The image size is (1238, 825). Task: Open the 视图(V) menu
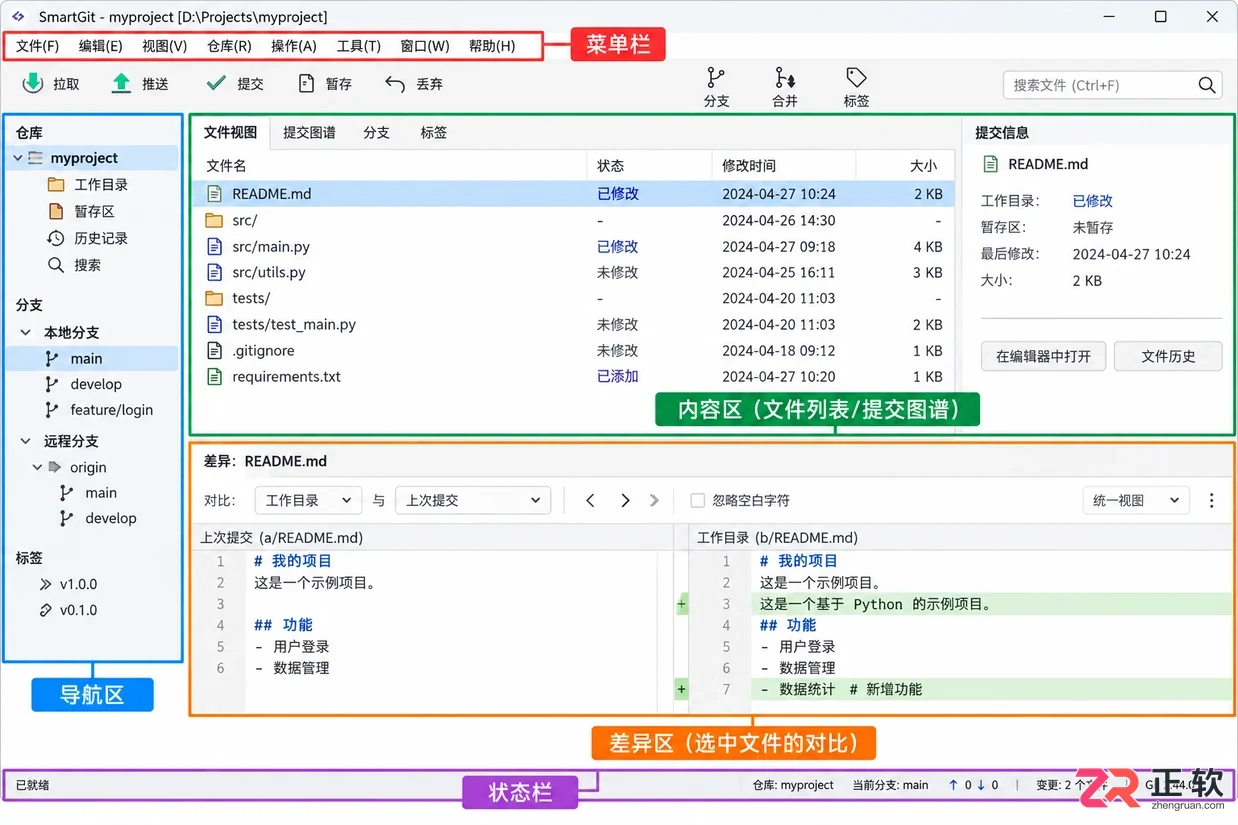[164, 46]
